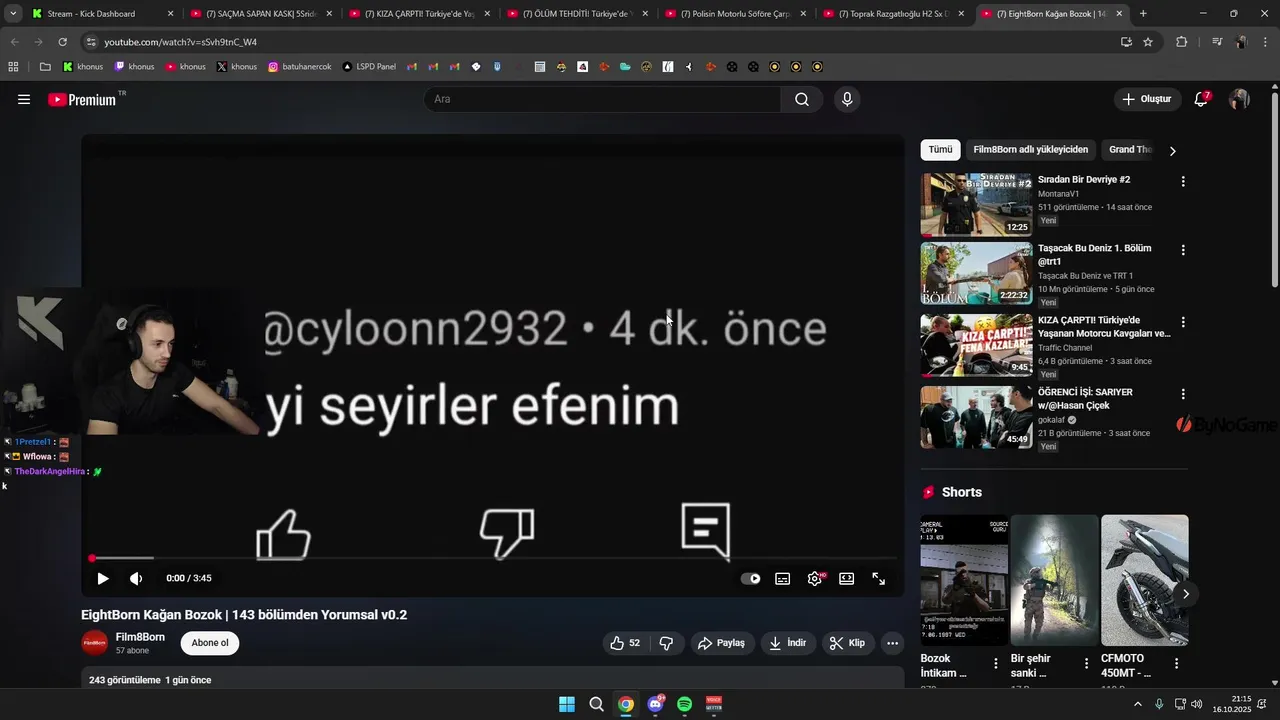Show hidden system tray icons
This screenshot has width=1280, height=720.
coord(1137,704)
